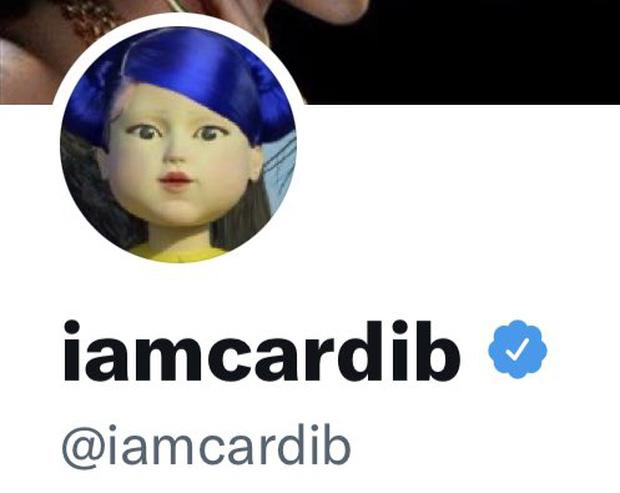Select the profile title iamcardib
The width and height of the screenshot is (620, 493).
(261, 351)
